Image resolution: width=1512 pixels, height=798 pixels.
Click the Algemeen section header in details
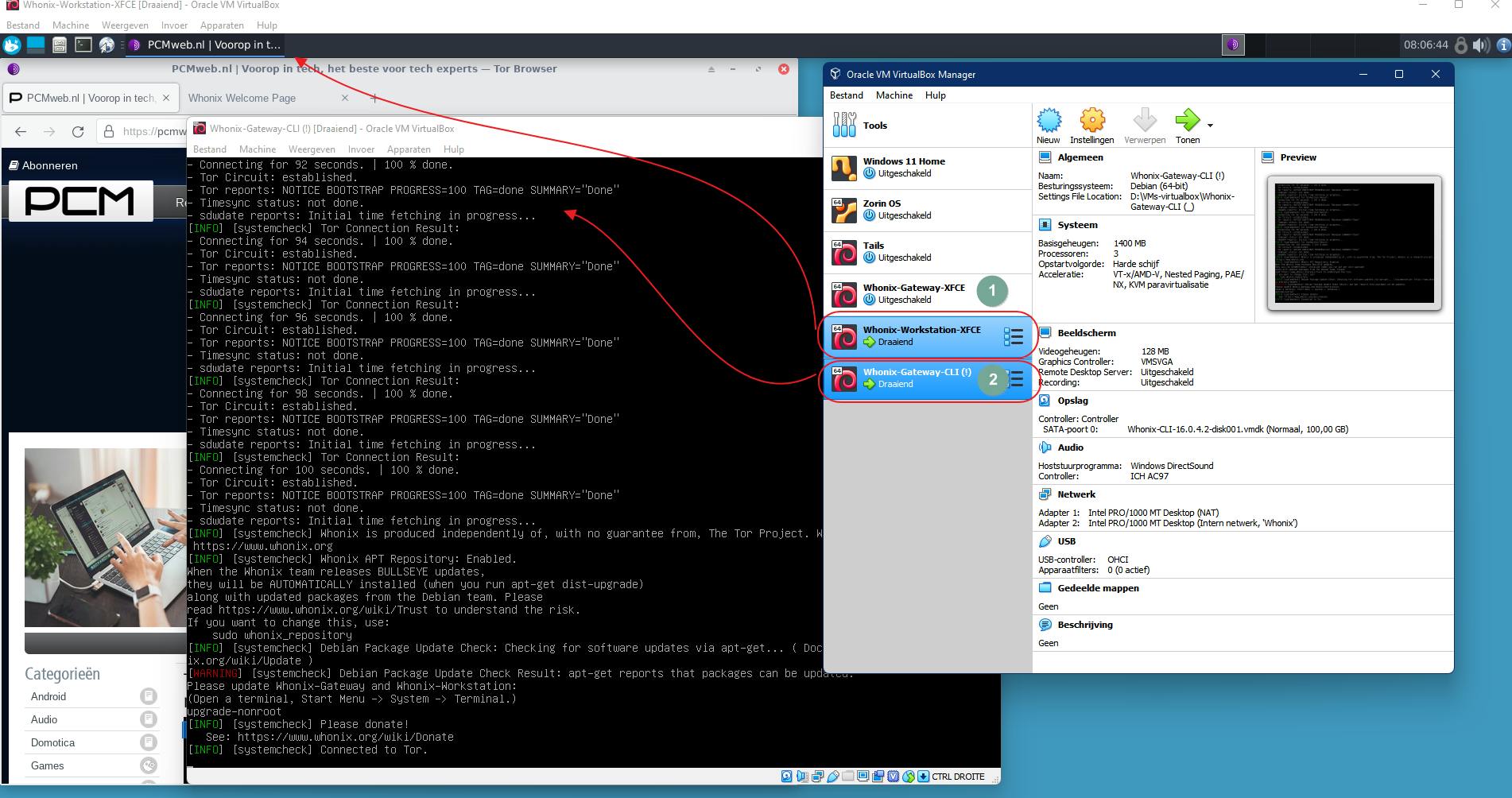[x=1080, y=157]
